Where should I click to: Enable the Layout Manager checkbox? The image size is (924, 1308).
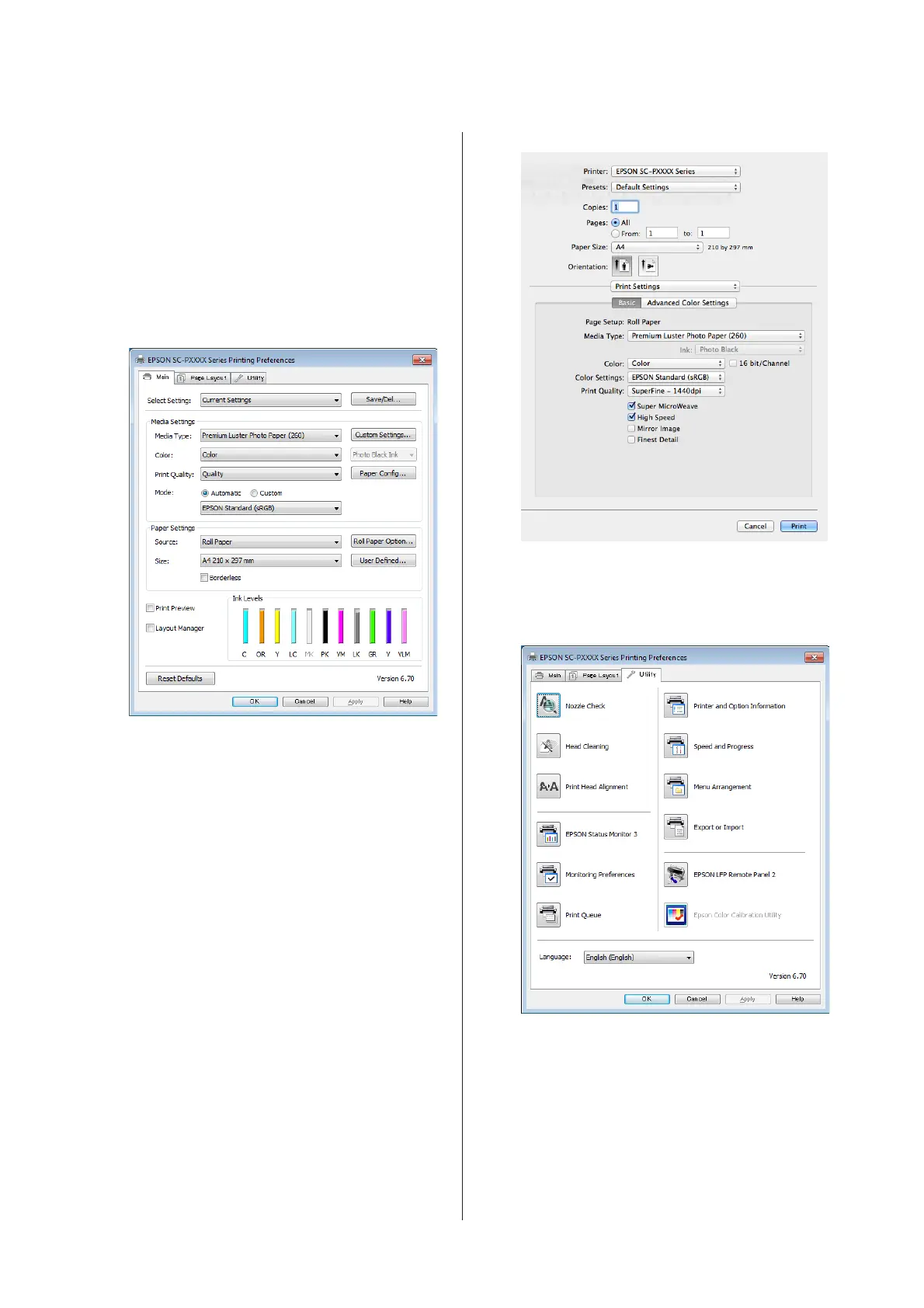click(x=150, y=628)
